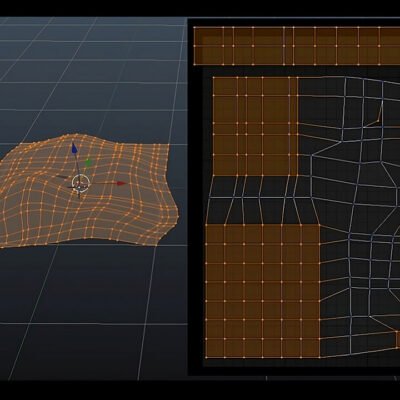Select the large lower square orange UV island

click(263, 291)
